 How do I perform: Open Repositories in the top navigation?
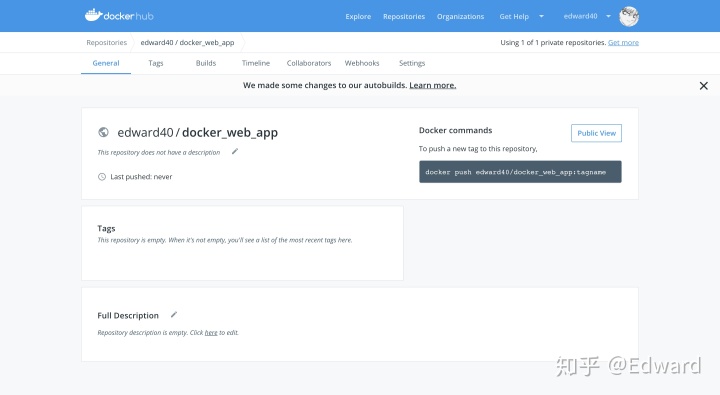(404, 17)
